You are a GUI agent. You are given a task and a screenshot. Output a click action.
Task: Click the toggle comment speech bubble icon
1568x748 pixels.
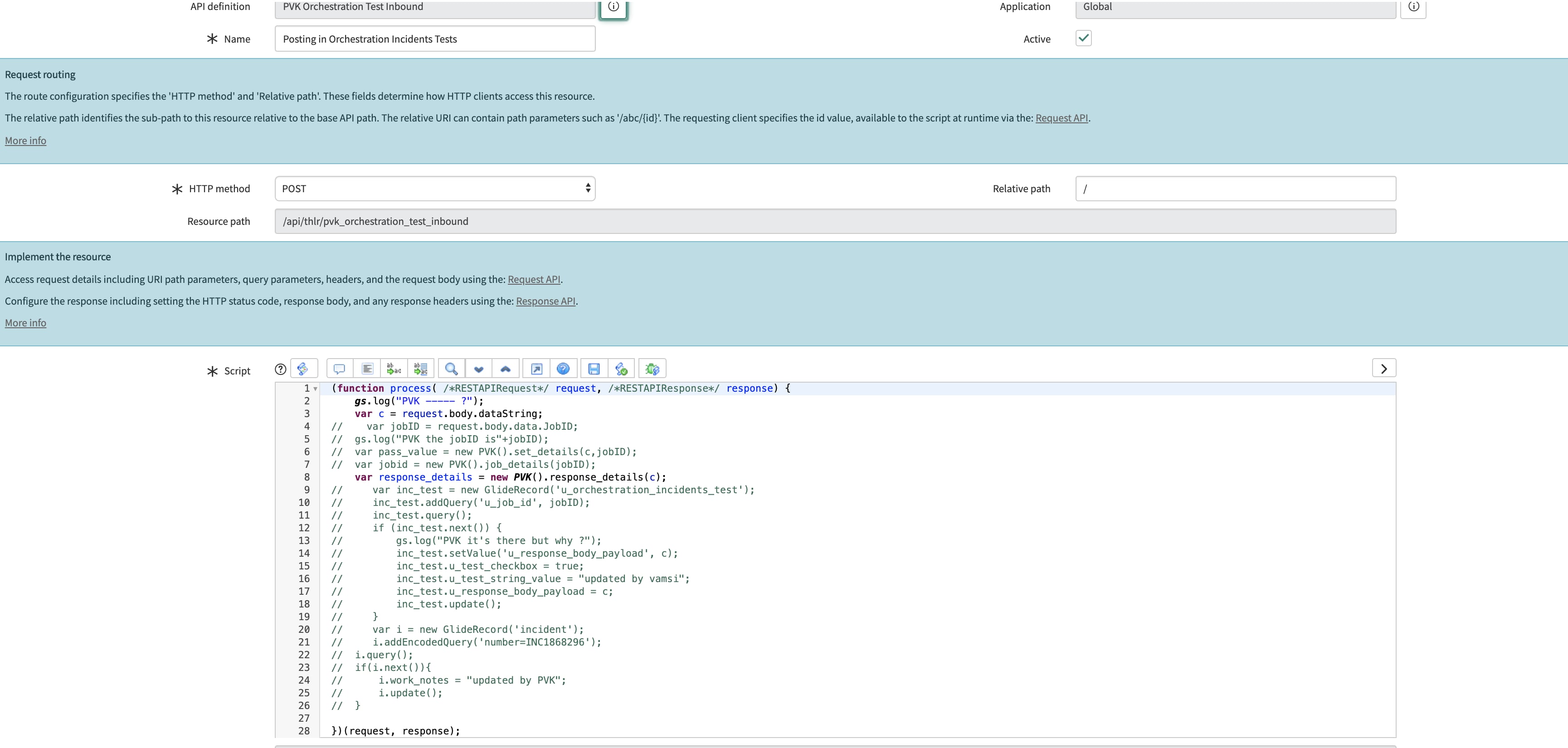340,369
